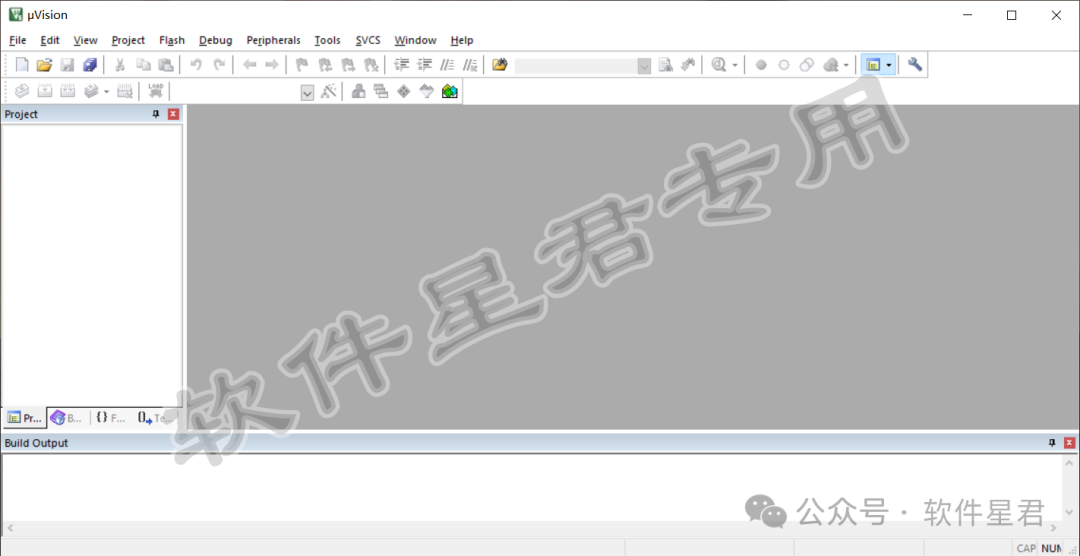Open the Project Window dropdown arrow
Screen dimensions: 1080x556
pos(890,65)
